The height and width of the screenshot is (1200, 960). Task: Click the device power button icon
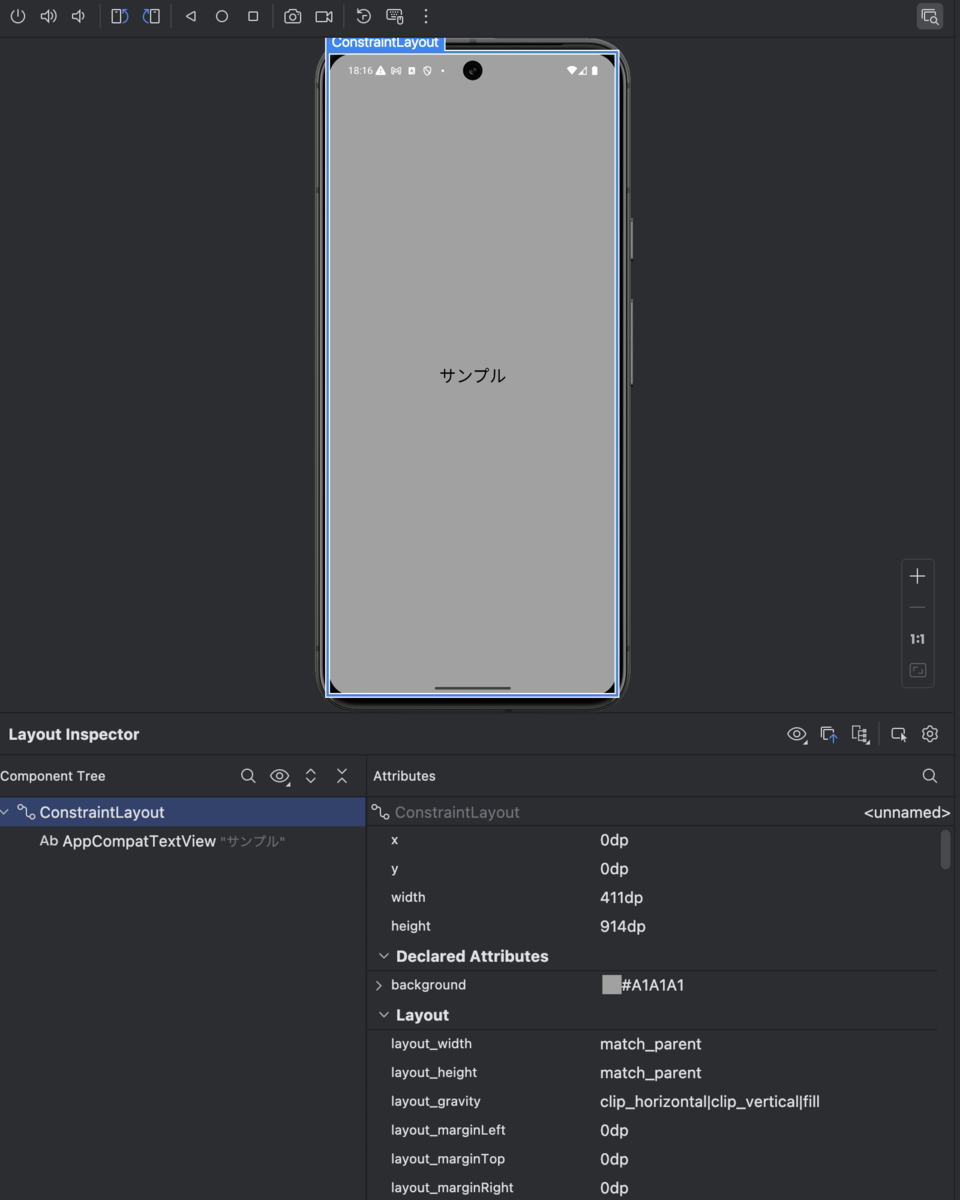(x=18, y=16)
